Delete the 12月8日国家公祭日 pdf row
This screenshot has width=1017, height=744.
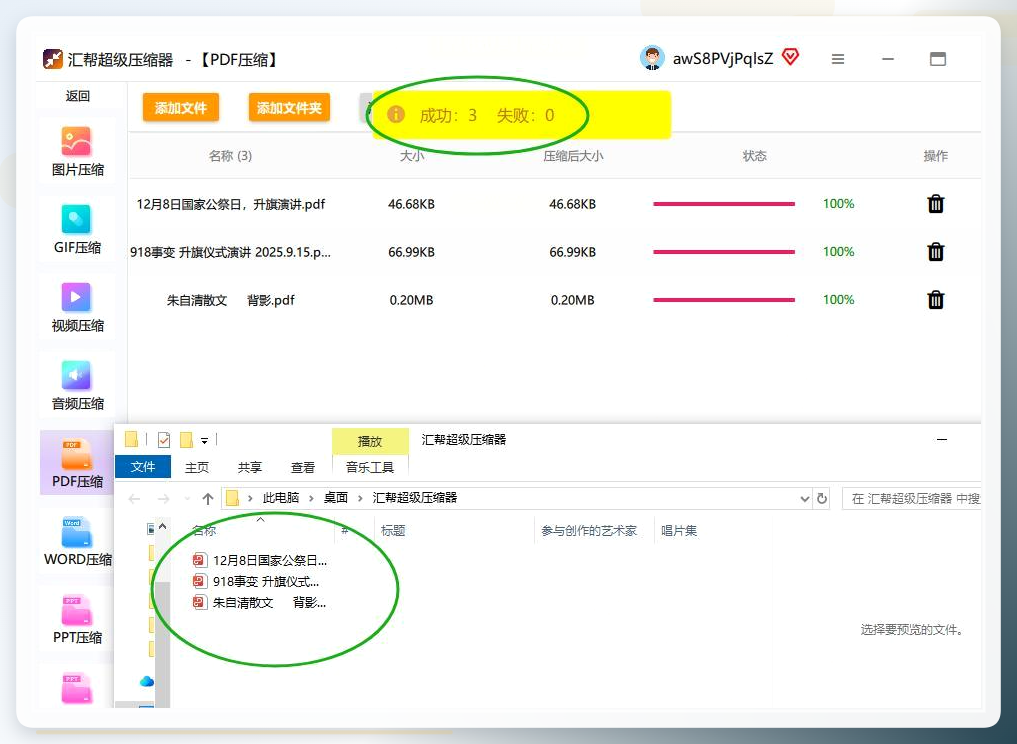pos(935,204)
